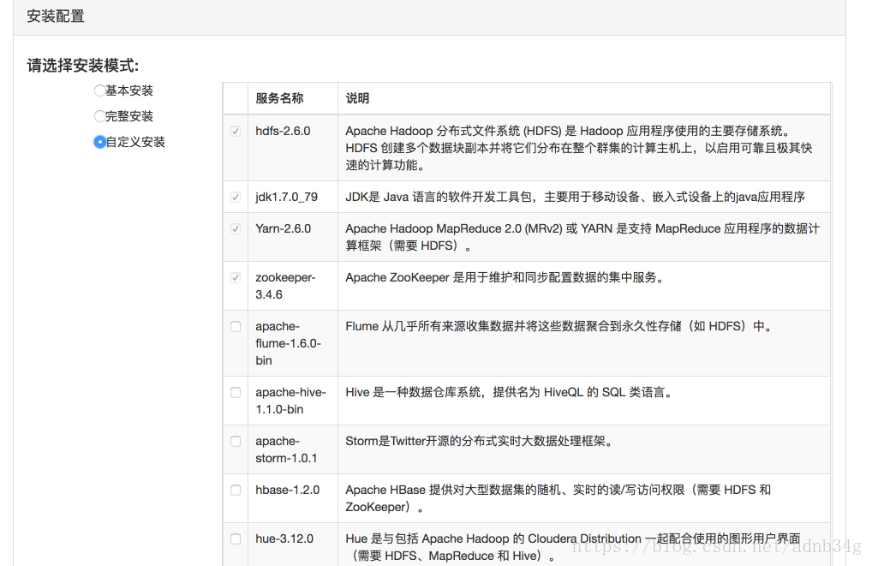Viewport: 873px width, 566px height.
Task: Tick the hue-3.12.0 checkbox
Action: click(x=235, y=539)
